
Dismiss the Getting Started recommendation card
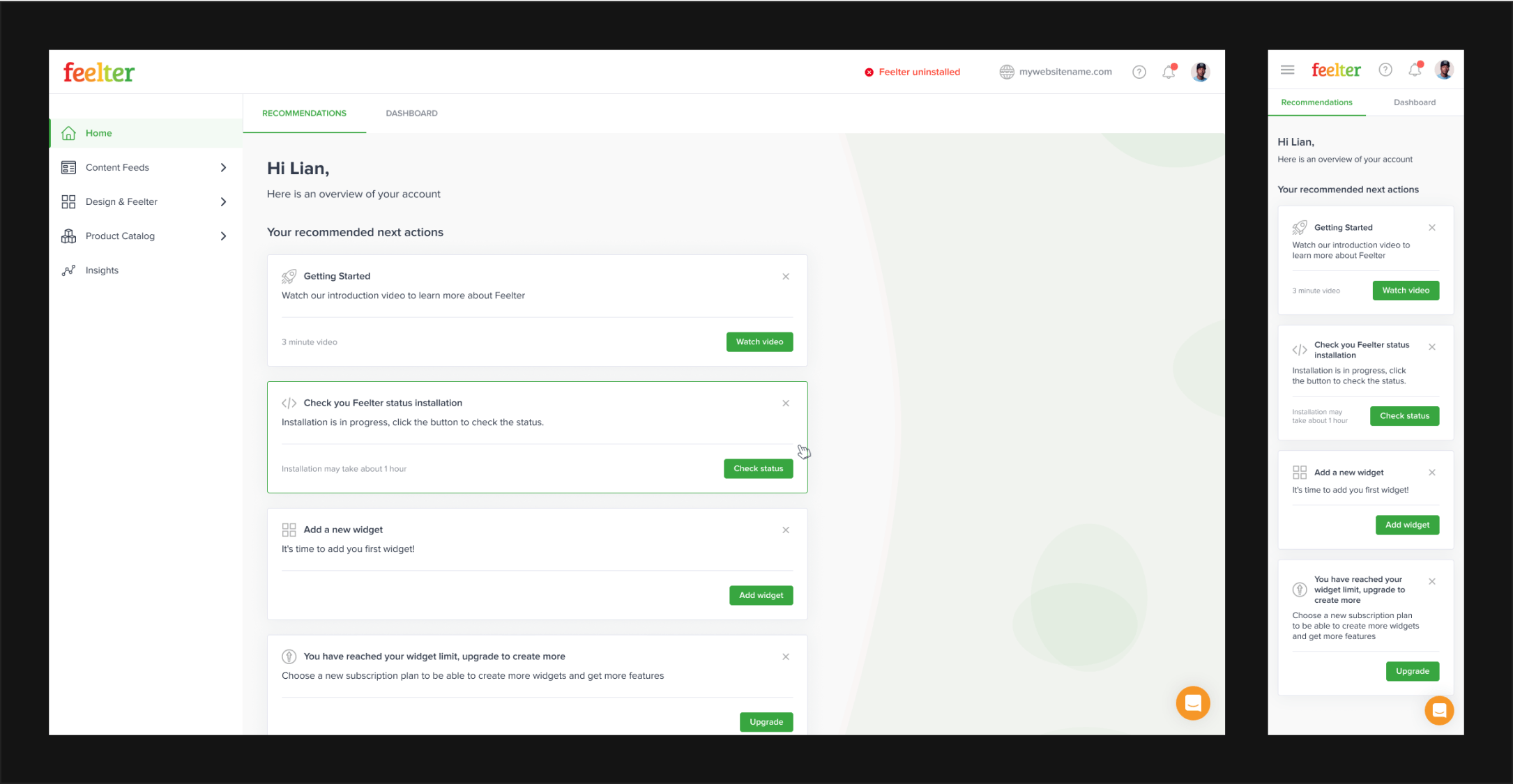pos(786,276)
